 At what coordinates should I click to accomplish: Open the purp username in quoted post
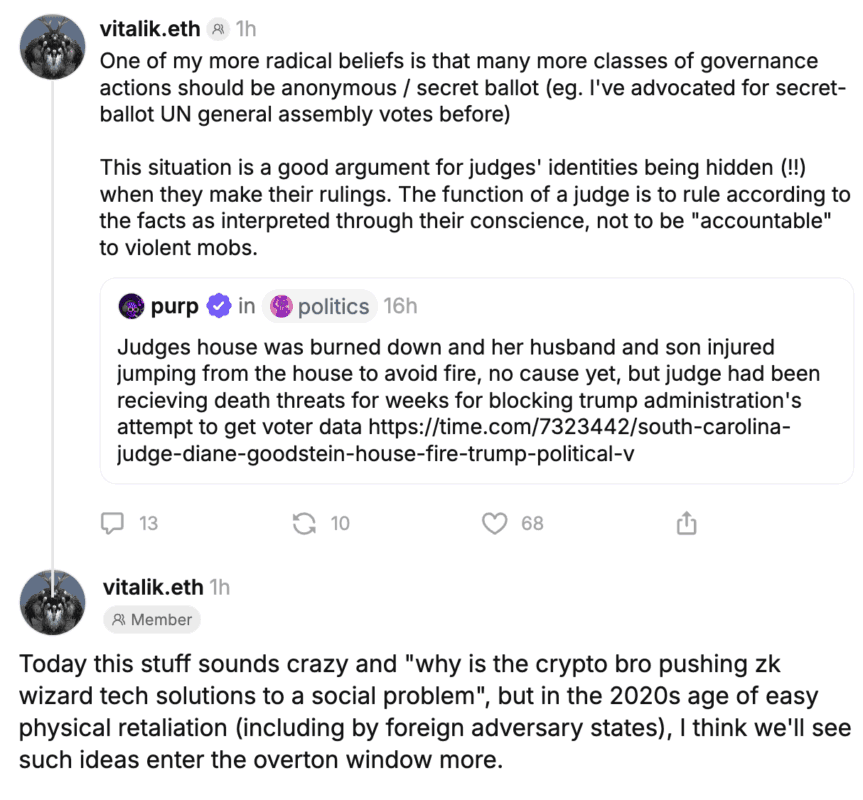pyautogui.click(x=174, y=307)
